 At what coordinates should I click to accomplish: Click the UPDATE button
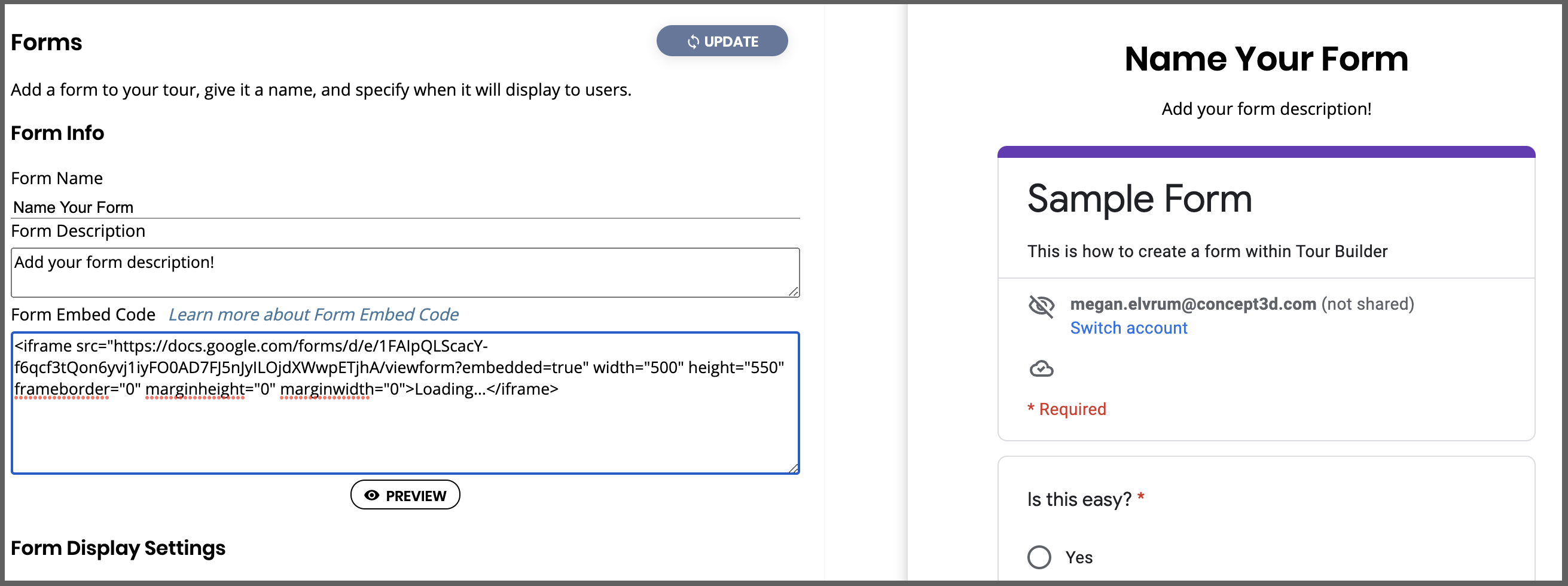(722, 41)
